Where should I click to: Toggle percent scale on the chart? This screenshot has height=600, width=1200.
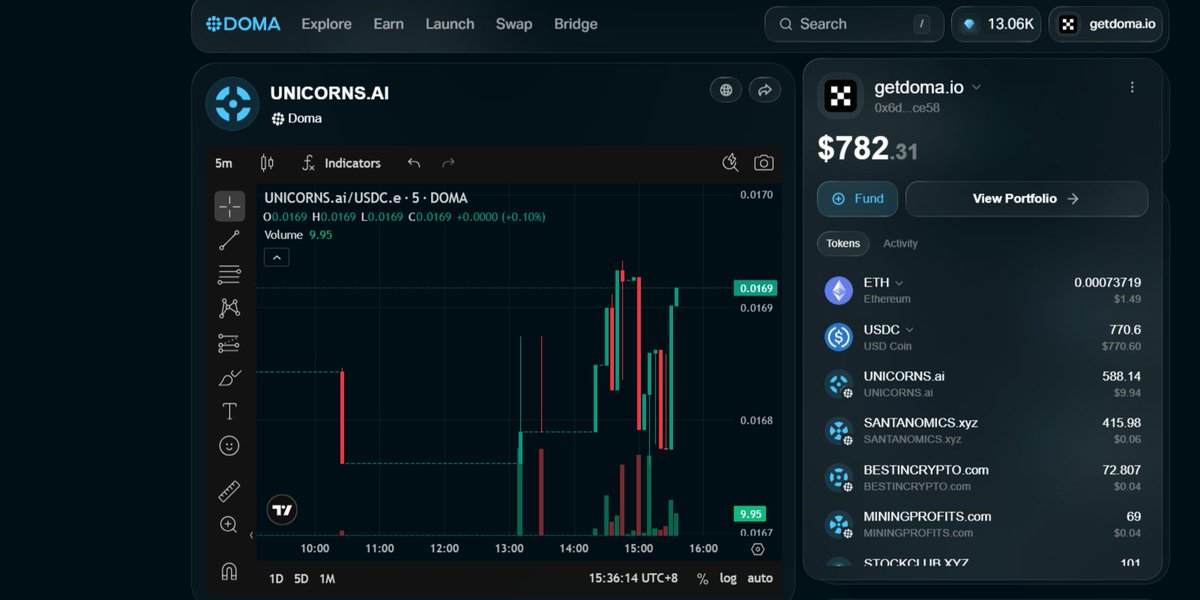pyautogui.click(x=702, y=578)
